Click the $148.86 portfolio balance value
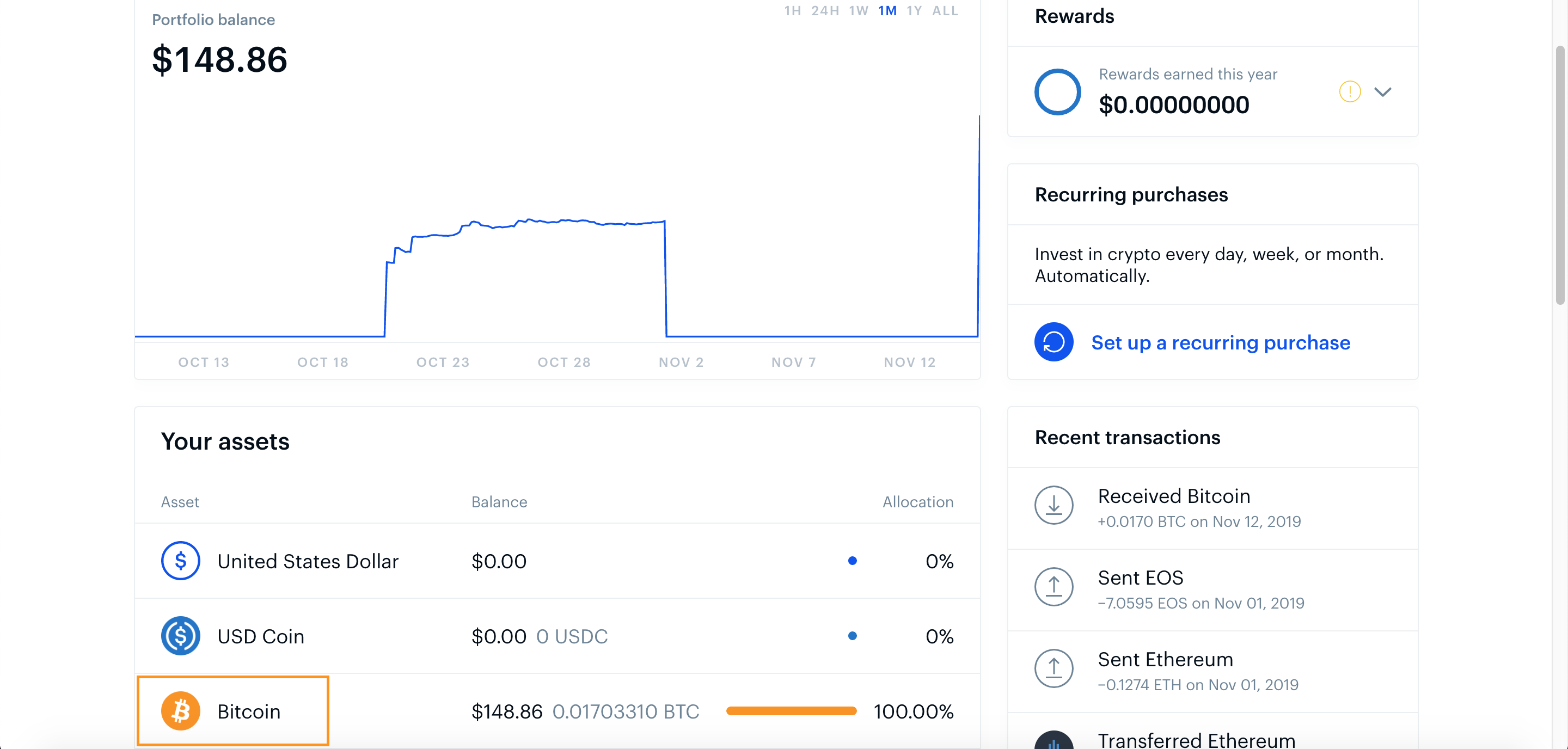This screenshot has height=749, width=1568. click(x=219, y=60)
